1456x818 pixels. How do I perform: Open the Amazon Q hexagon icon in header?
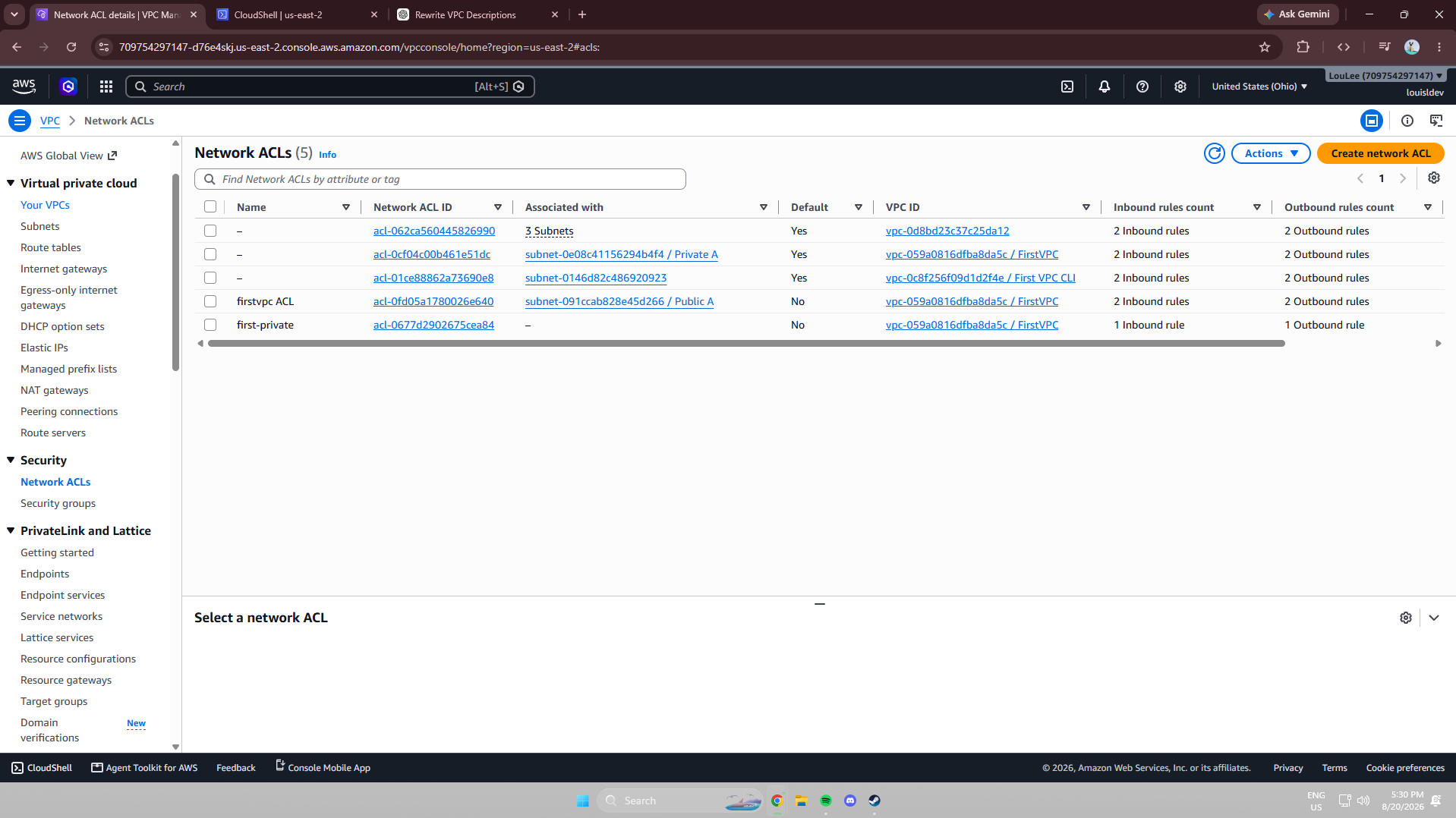(x=68, y=87)
